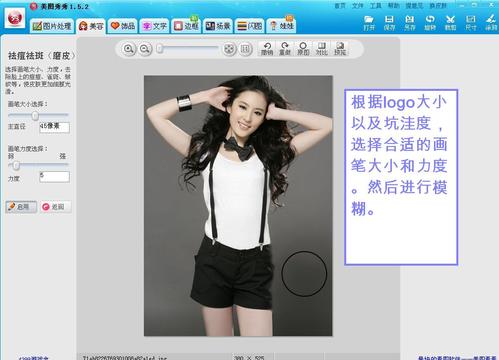499x360 pixels.
Task: Click the zoom in magnifier icon
Action: (x=129, y=49)
